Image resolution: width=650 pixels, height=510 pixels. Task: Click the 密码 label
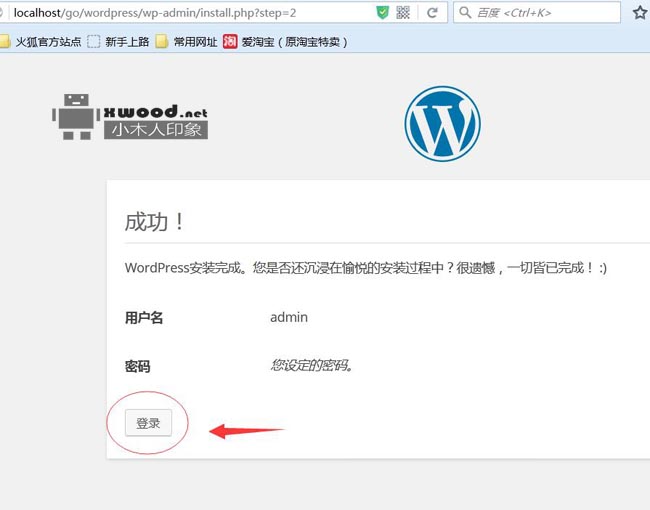[x=137, y=366]
